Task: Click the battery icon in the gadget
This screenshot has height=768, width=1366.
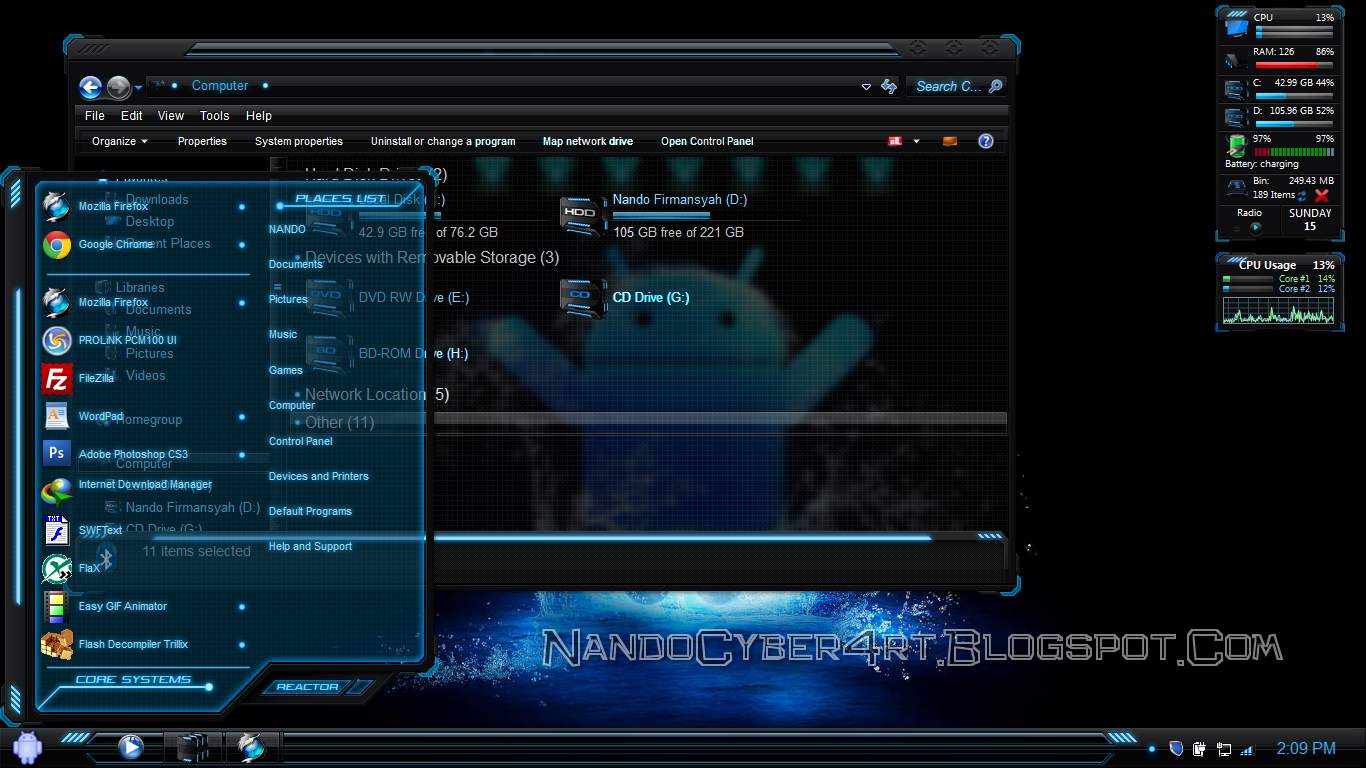Action: point(1237,145)
